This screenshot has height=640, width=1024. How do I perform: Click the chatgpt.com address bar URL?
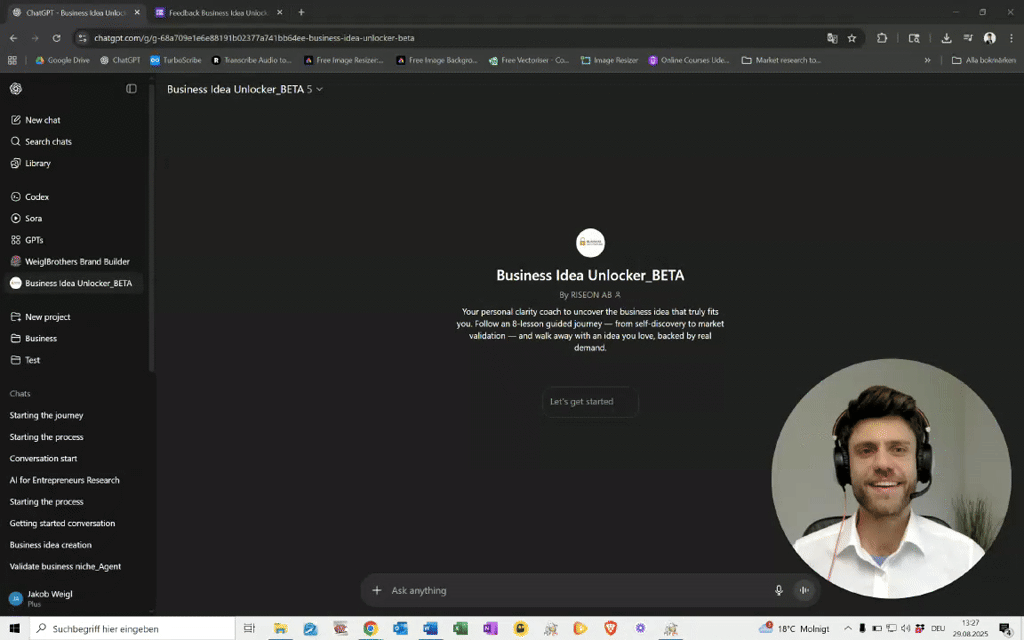254,38
